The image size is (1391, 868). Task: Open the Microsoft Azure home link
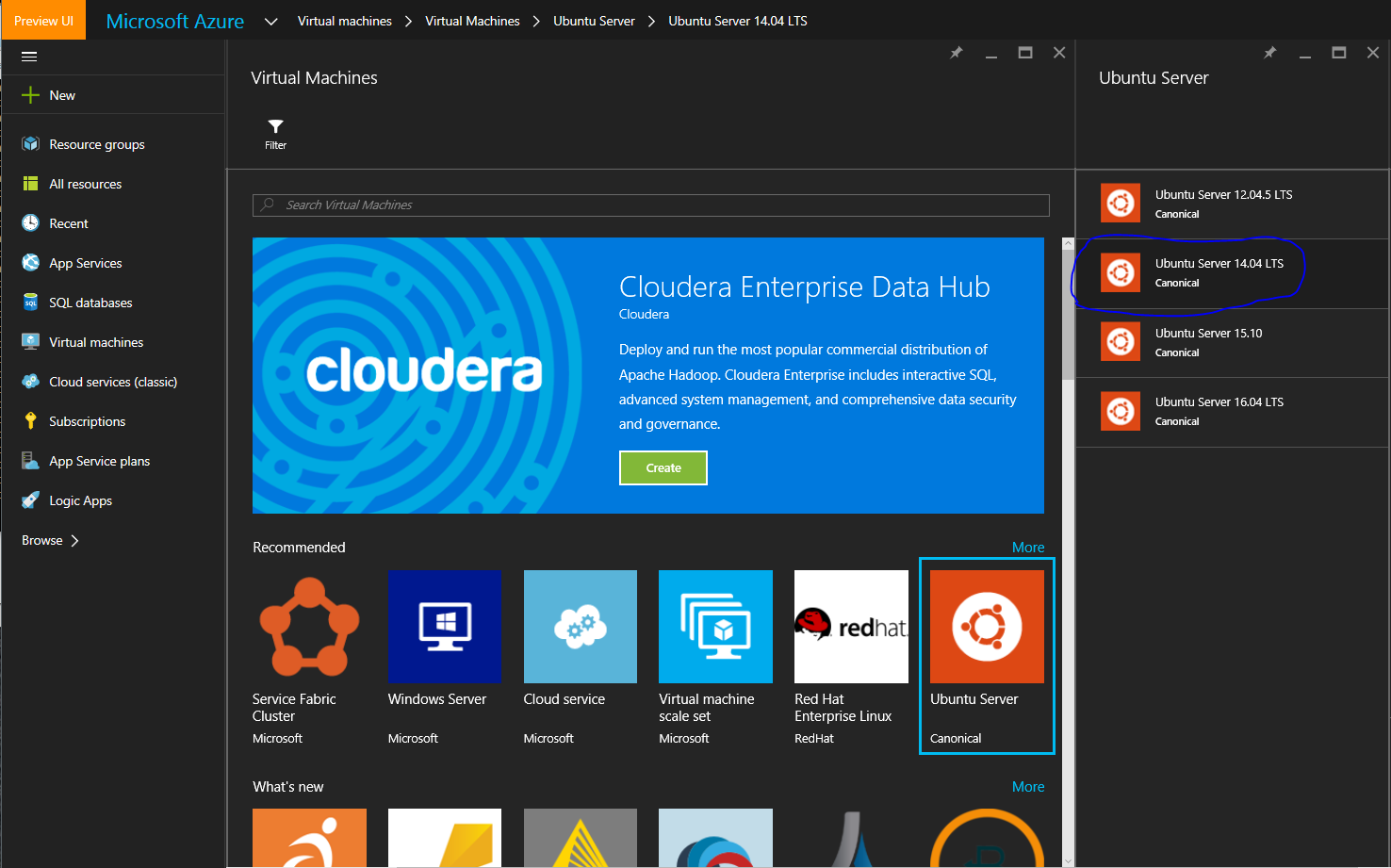point(174,21)
